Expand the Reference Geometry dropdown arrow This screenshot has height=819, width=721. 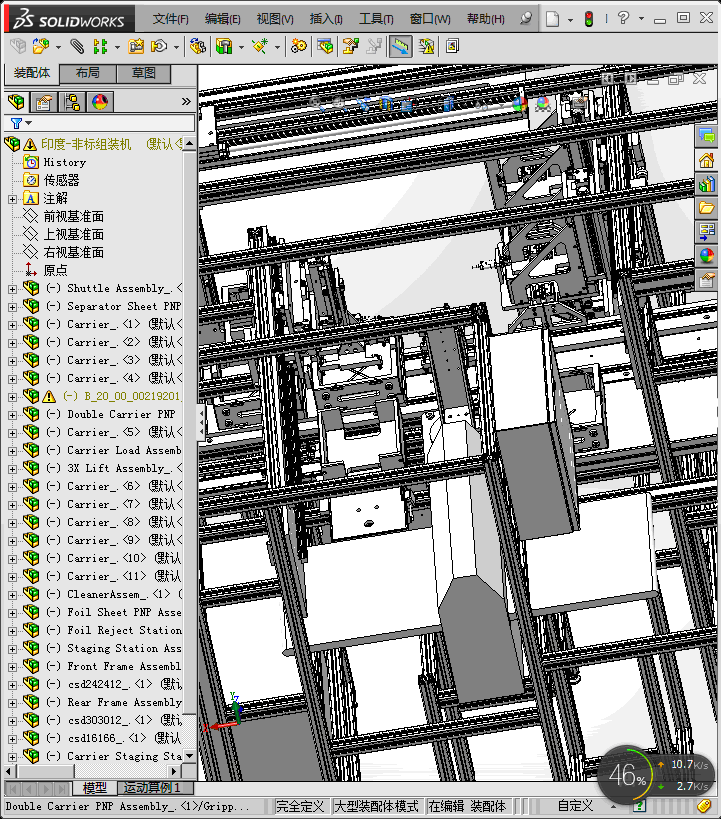[277, 48]
